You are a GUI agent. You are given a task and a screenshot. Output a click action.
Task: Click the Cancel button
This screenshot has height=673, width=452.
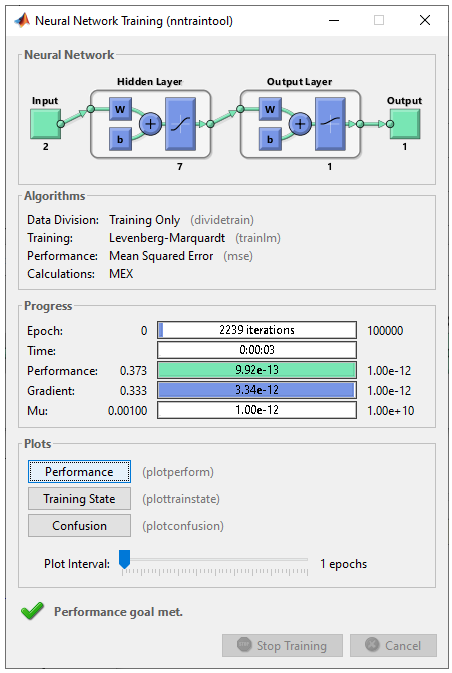point(393,646)
